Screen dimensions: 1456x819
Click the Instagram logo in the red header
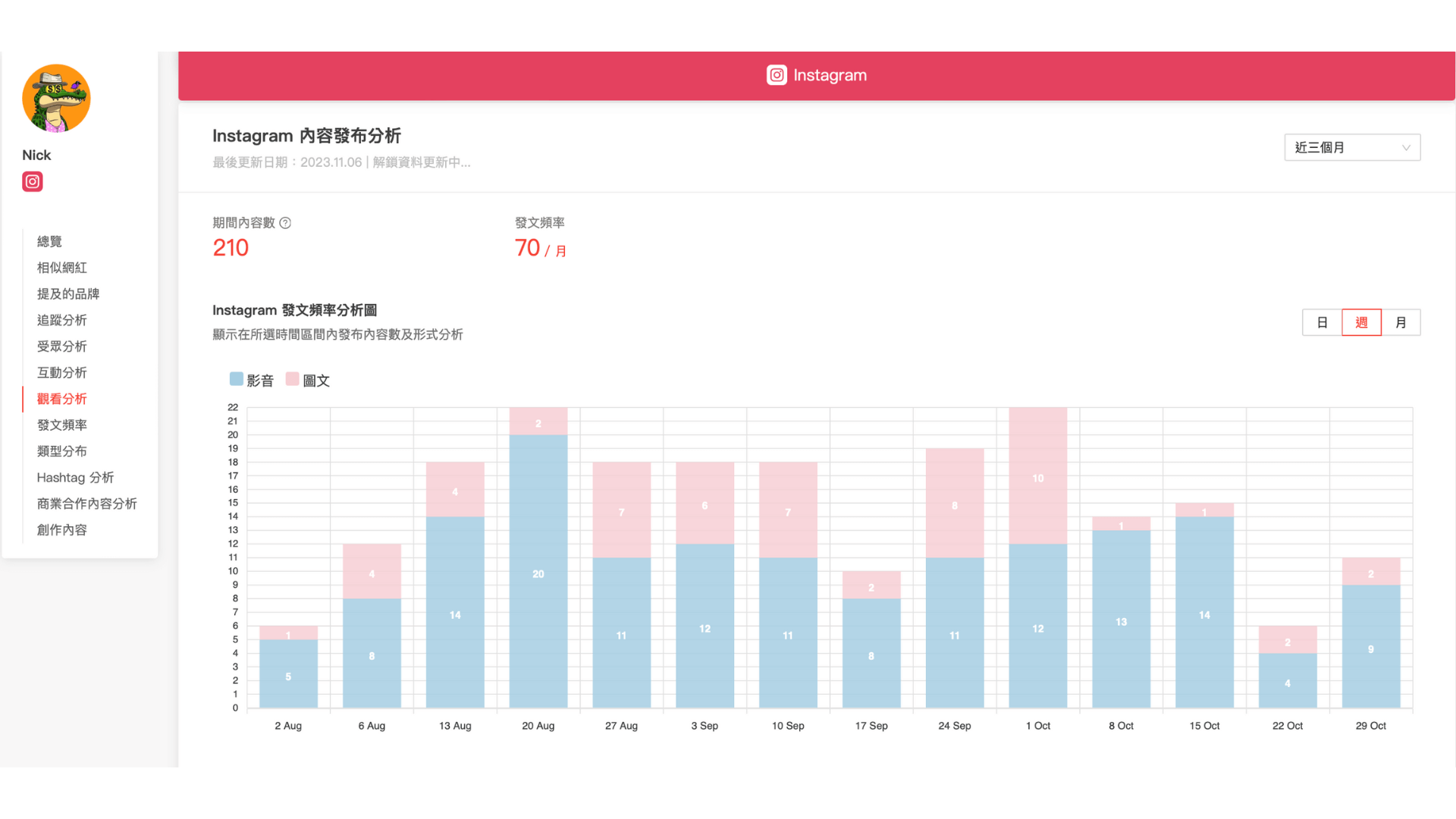(x=777, y=75)
